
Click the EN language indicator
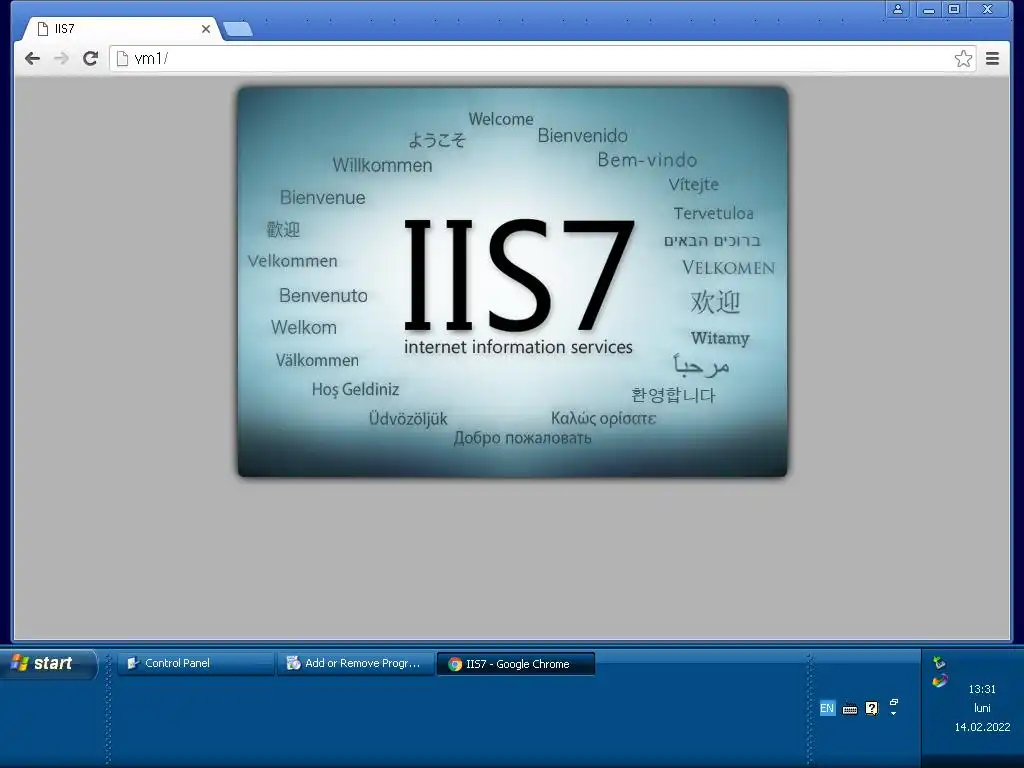827,708
